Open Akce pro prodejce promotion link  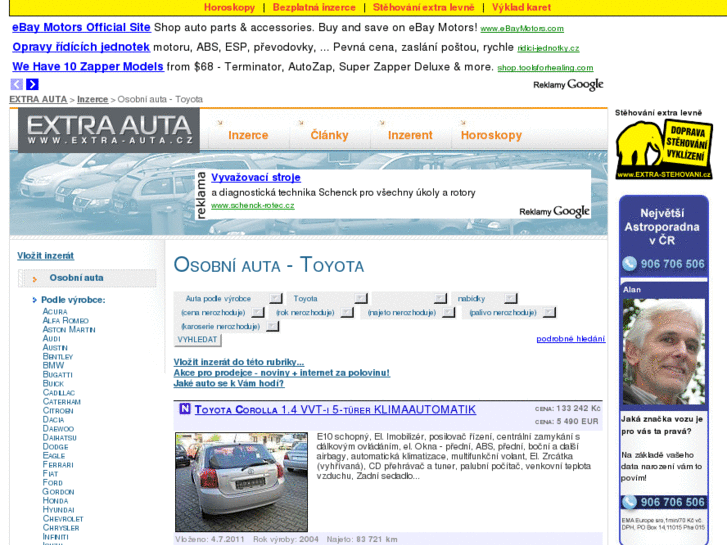coord(281,372)
